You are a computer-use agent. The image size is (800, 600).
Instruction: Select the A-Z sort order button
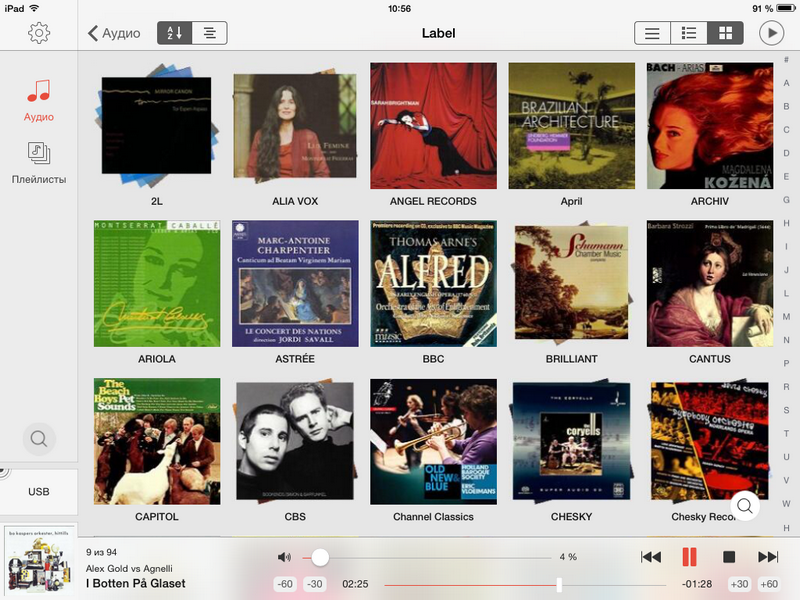(x=174, y=33)
